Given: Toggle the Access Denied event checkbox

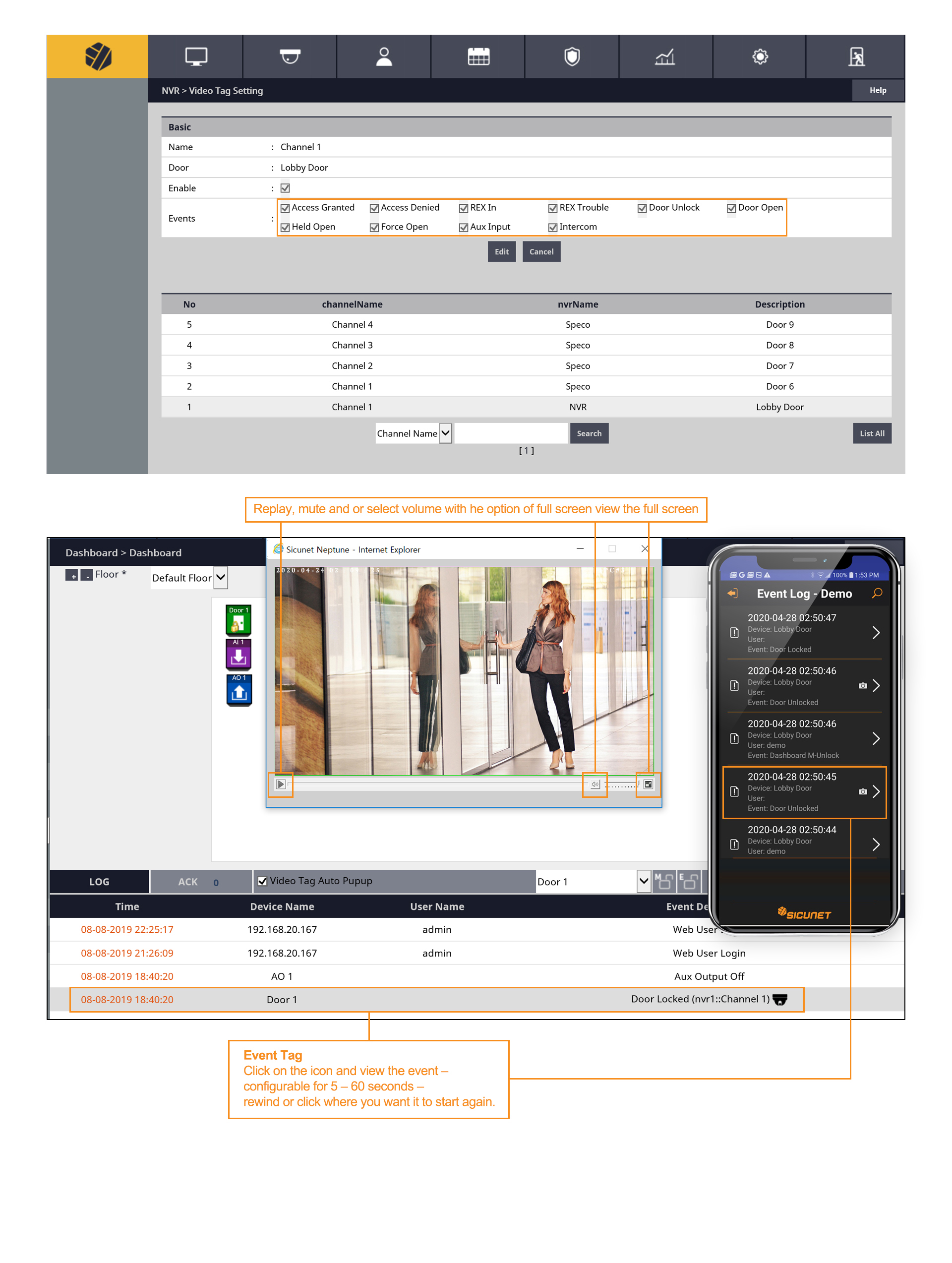Looking at the screenshot, I should click(x=374, y=208).
